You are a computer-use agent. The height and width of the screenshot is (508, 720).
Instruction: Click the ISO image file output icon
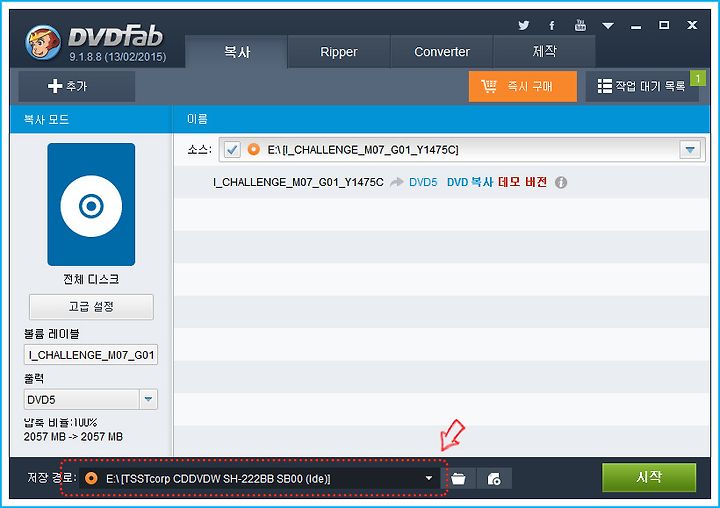pos(494,479)
